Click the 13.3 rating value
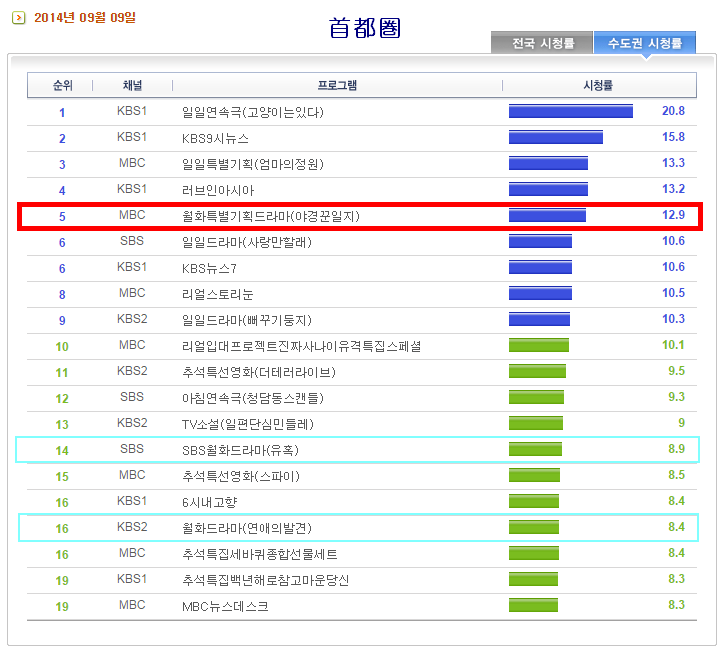 tap(673, 162)
